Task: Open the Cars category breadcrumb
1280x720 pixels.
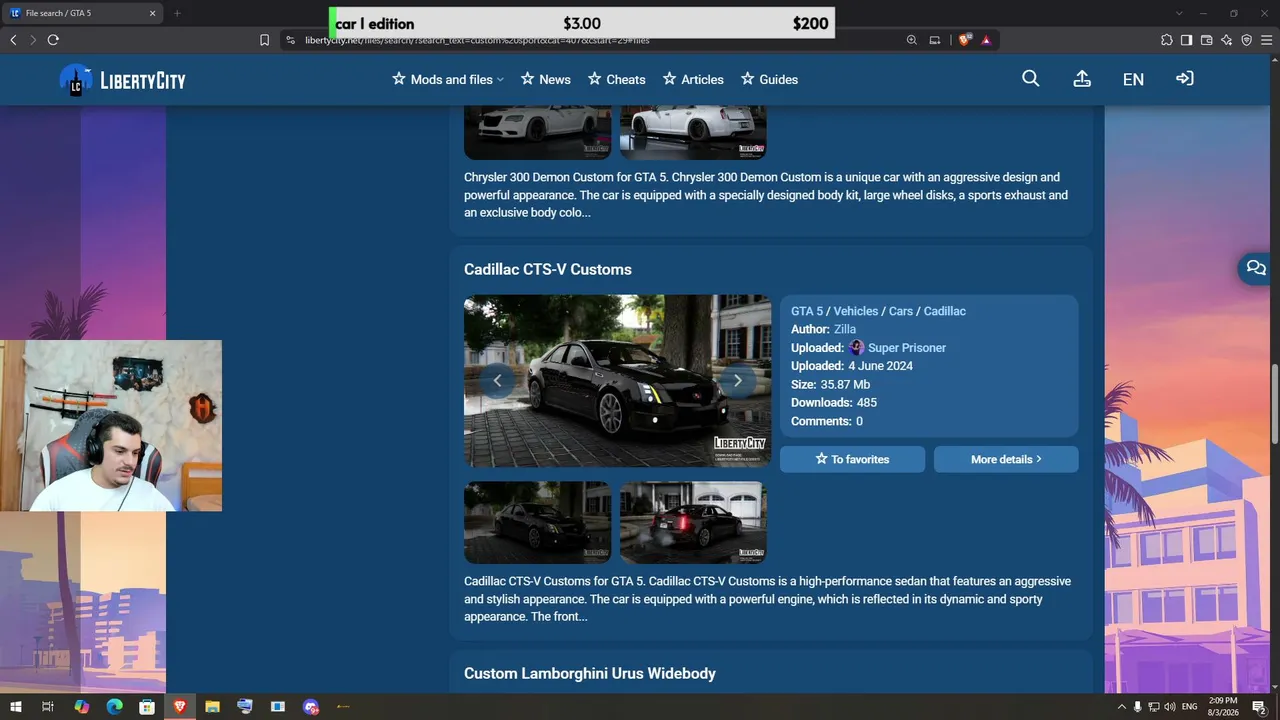Action: click(x=901, y=311)
